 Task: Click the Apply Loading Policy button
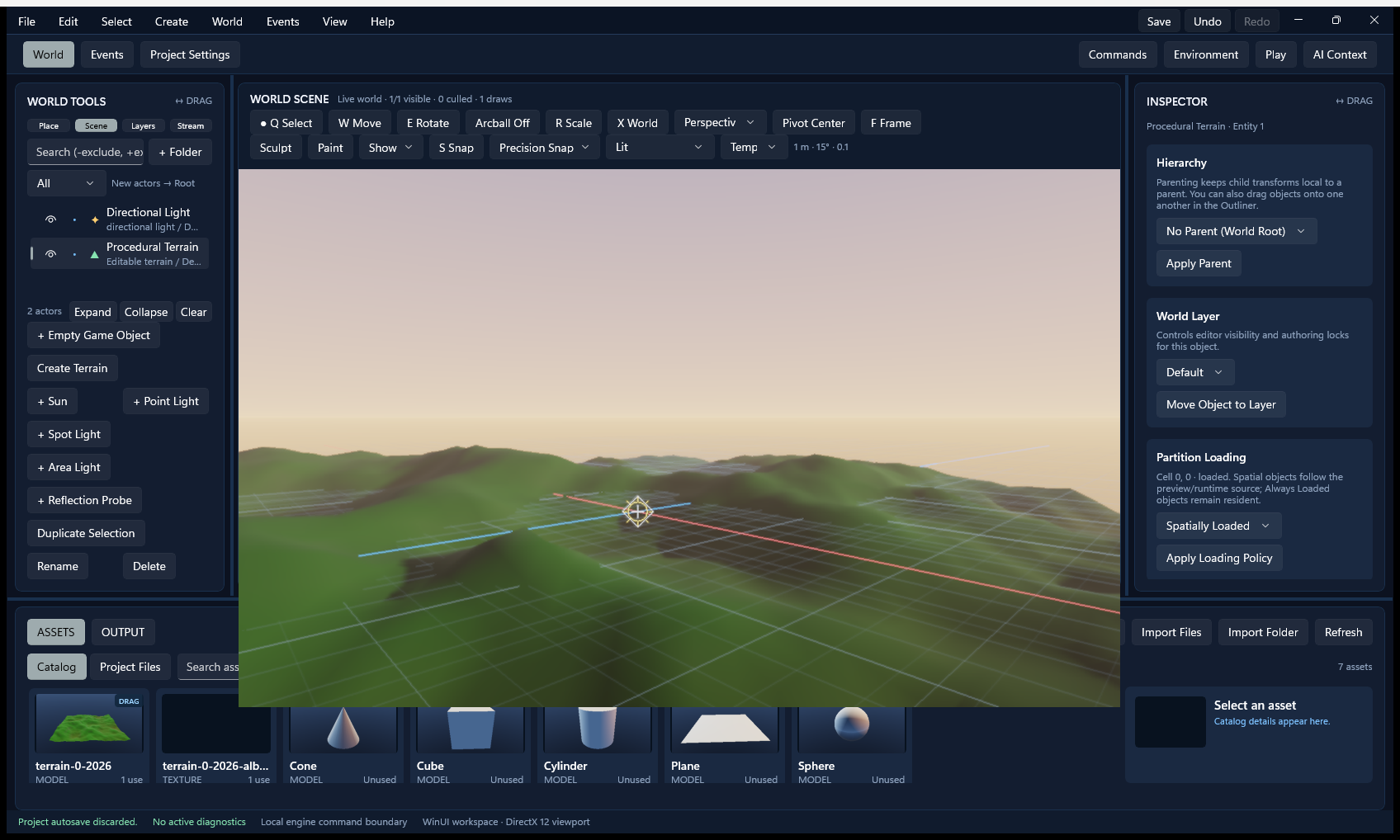[1219, 558]
